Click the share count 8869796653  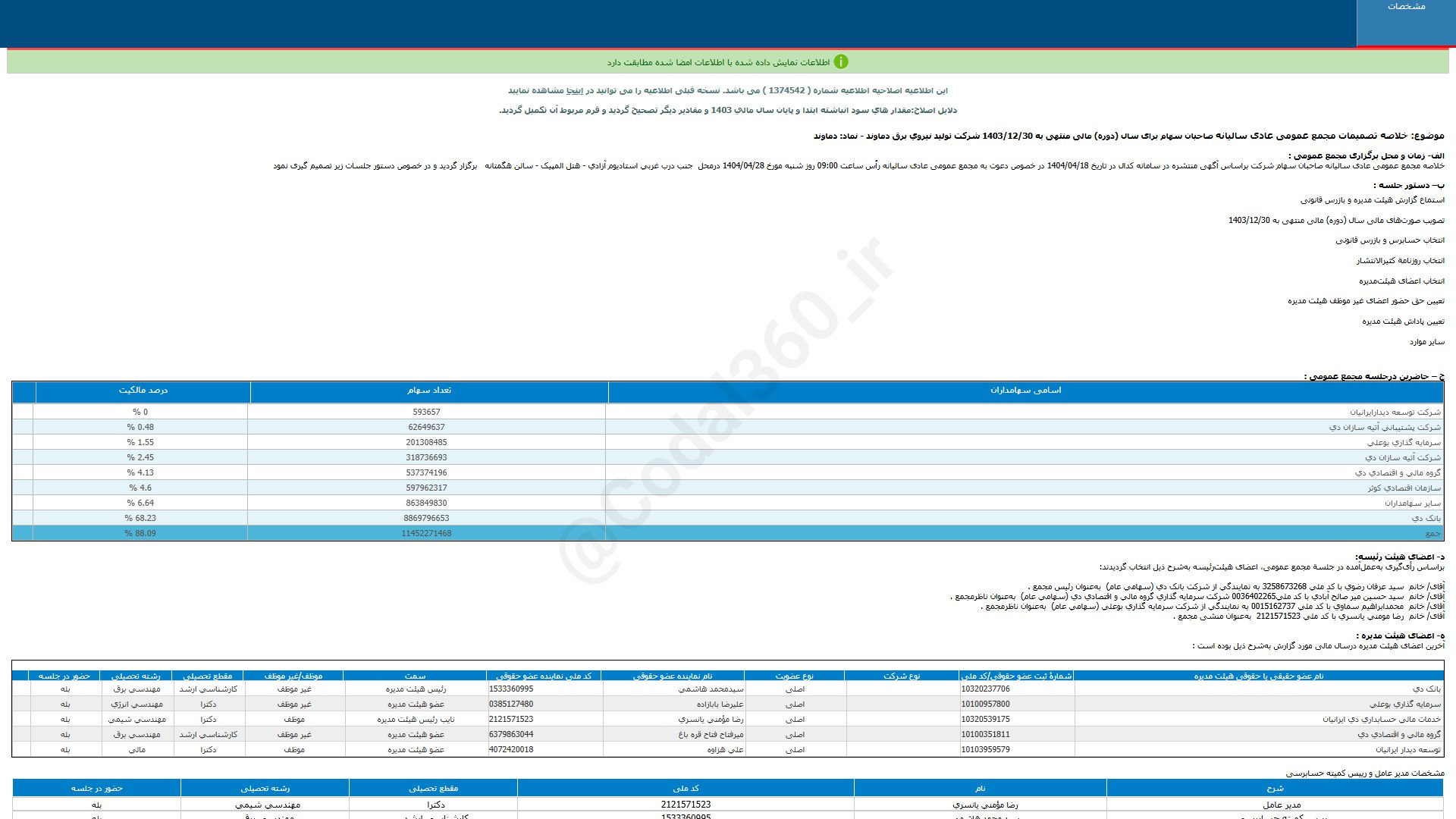(426, 518)
